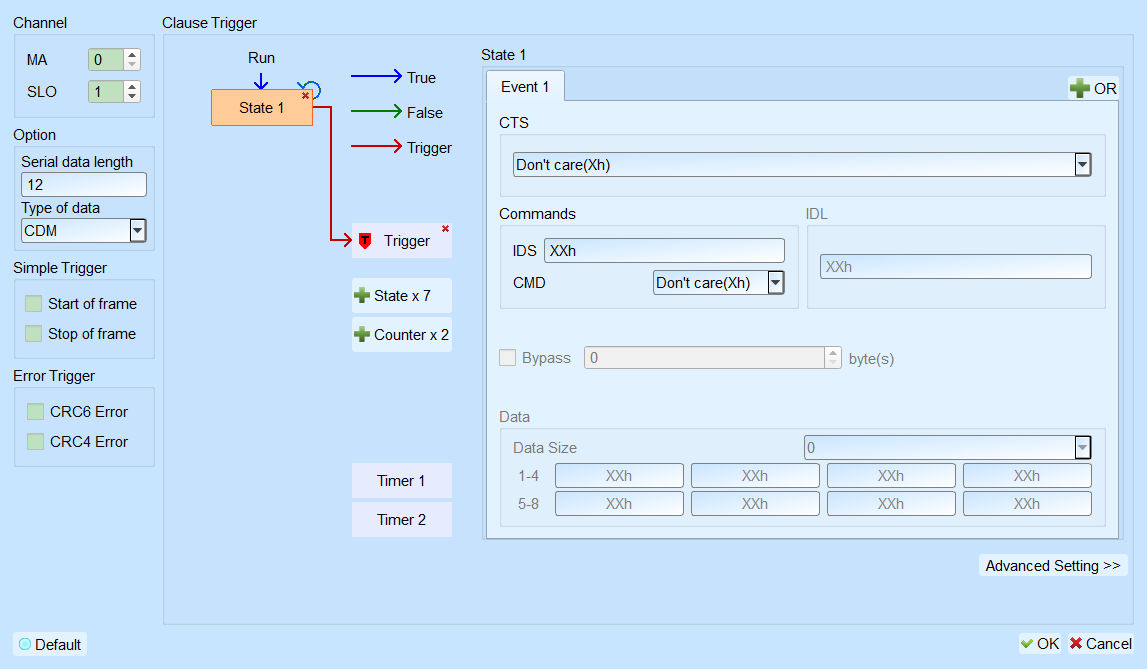Decrease the SLO channel value
The image size is (1147, 669).
pos(132,97)
